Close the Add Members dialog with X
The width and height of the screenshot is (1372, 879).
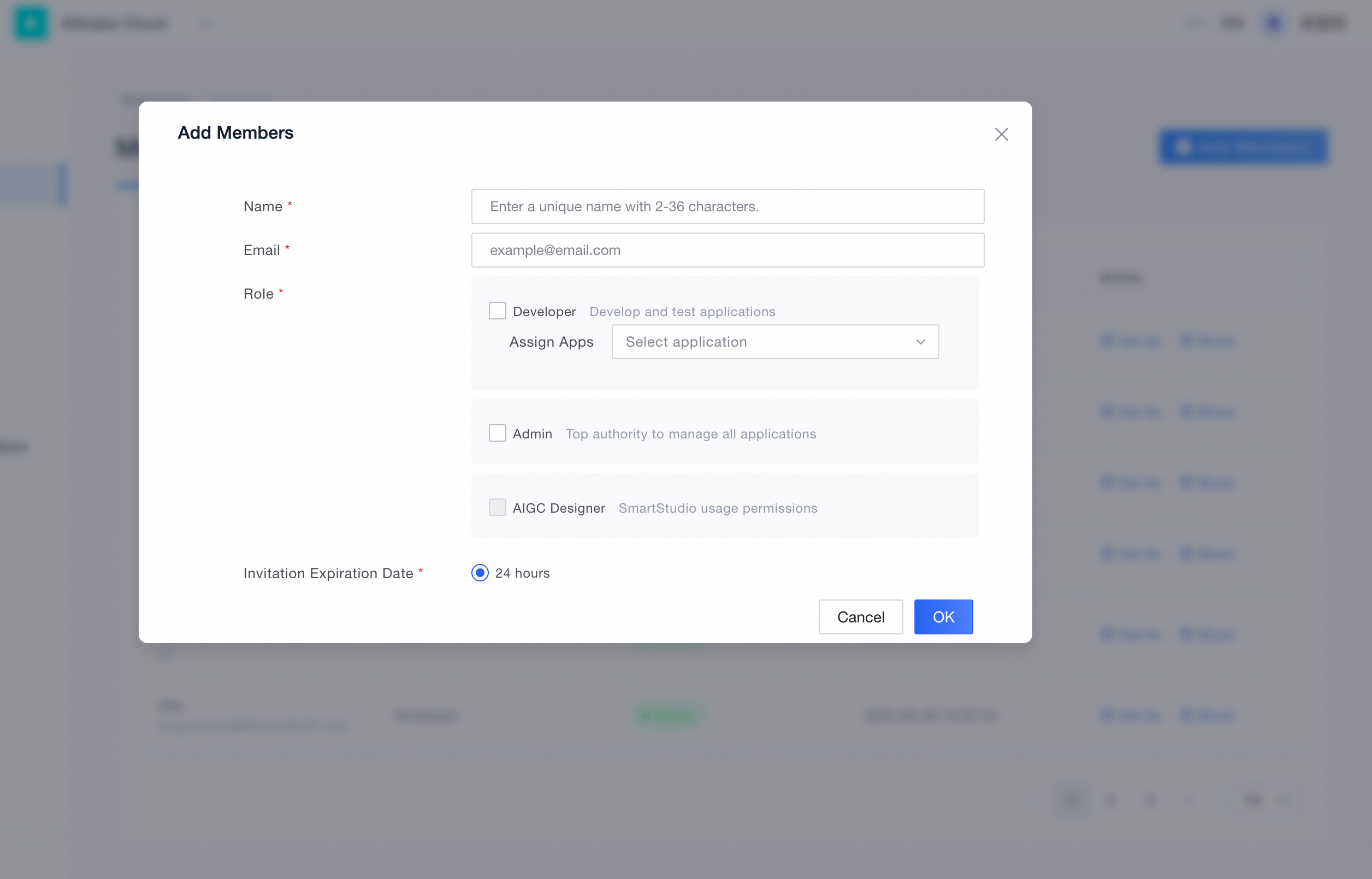(x=1001, y=134)
